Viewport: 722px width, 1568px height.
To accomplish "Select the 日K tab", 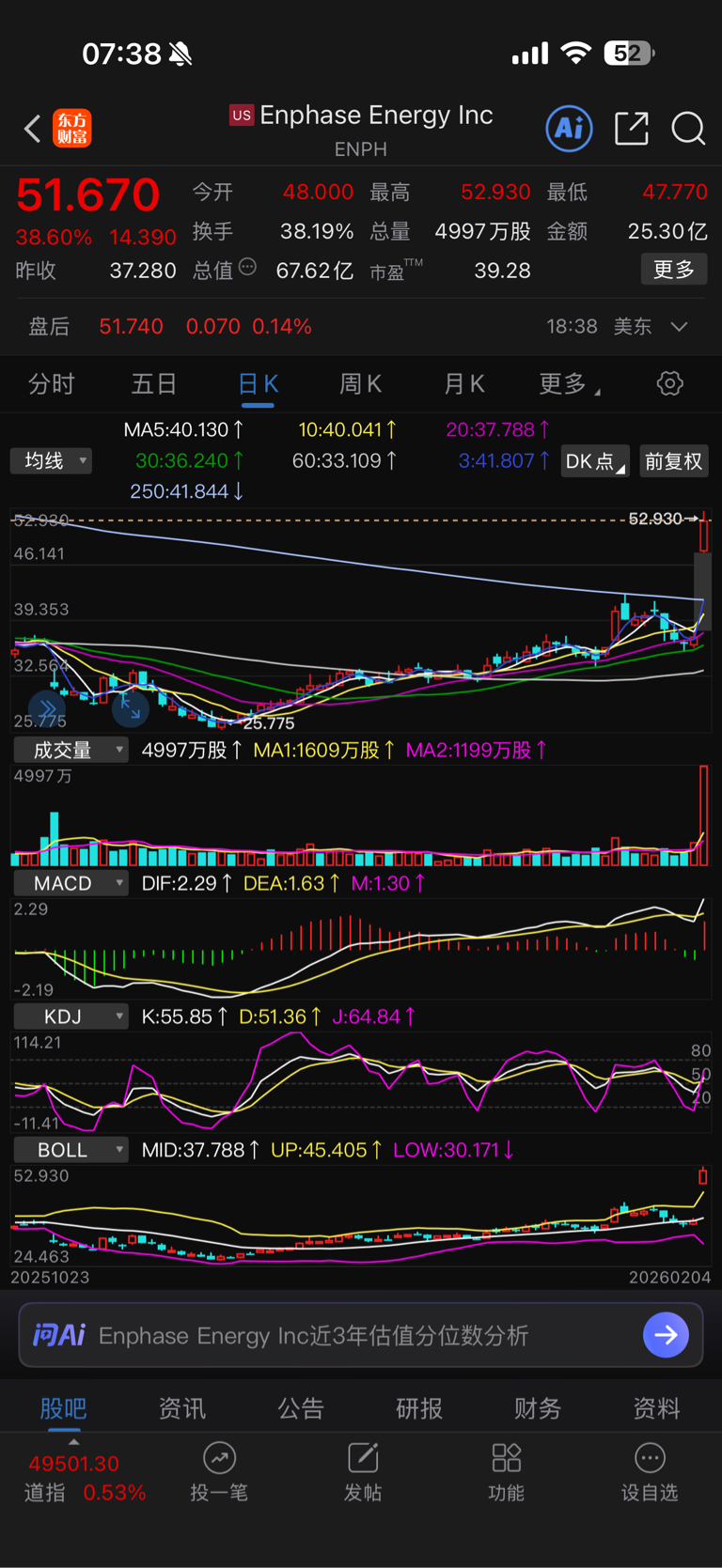I will point(258,383).
